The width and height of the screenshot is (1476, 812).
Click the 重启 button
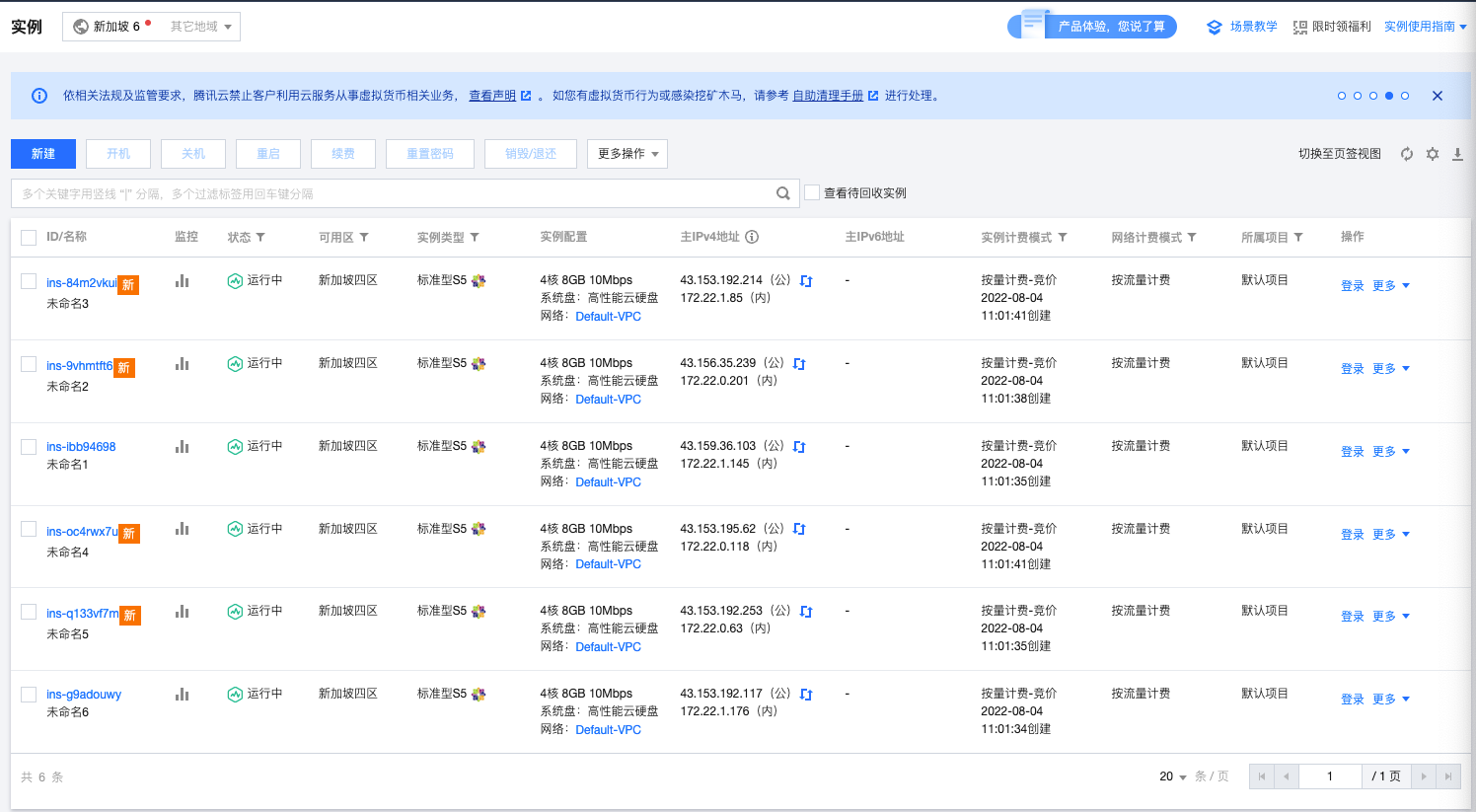pos(268,154)
